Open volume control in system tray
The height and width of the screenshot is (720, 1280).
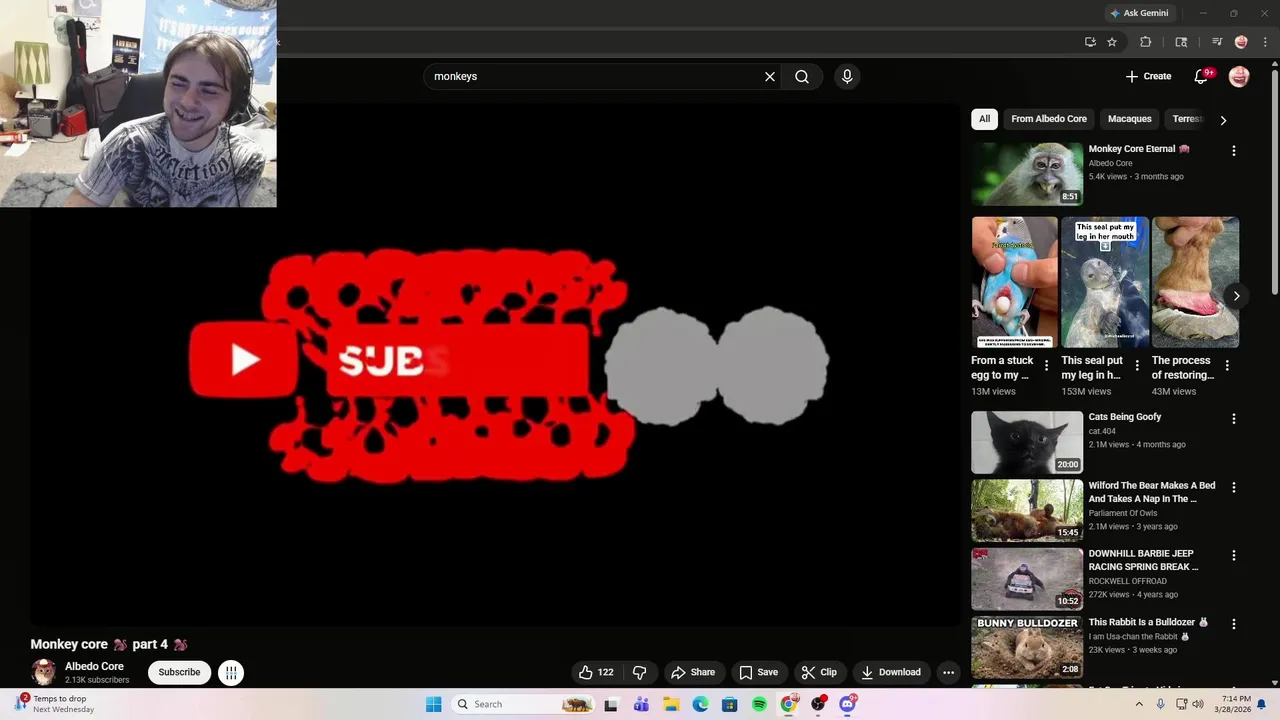tap(1198, 704)
